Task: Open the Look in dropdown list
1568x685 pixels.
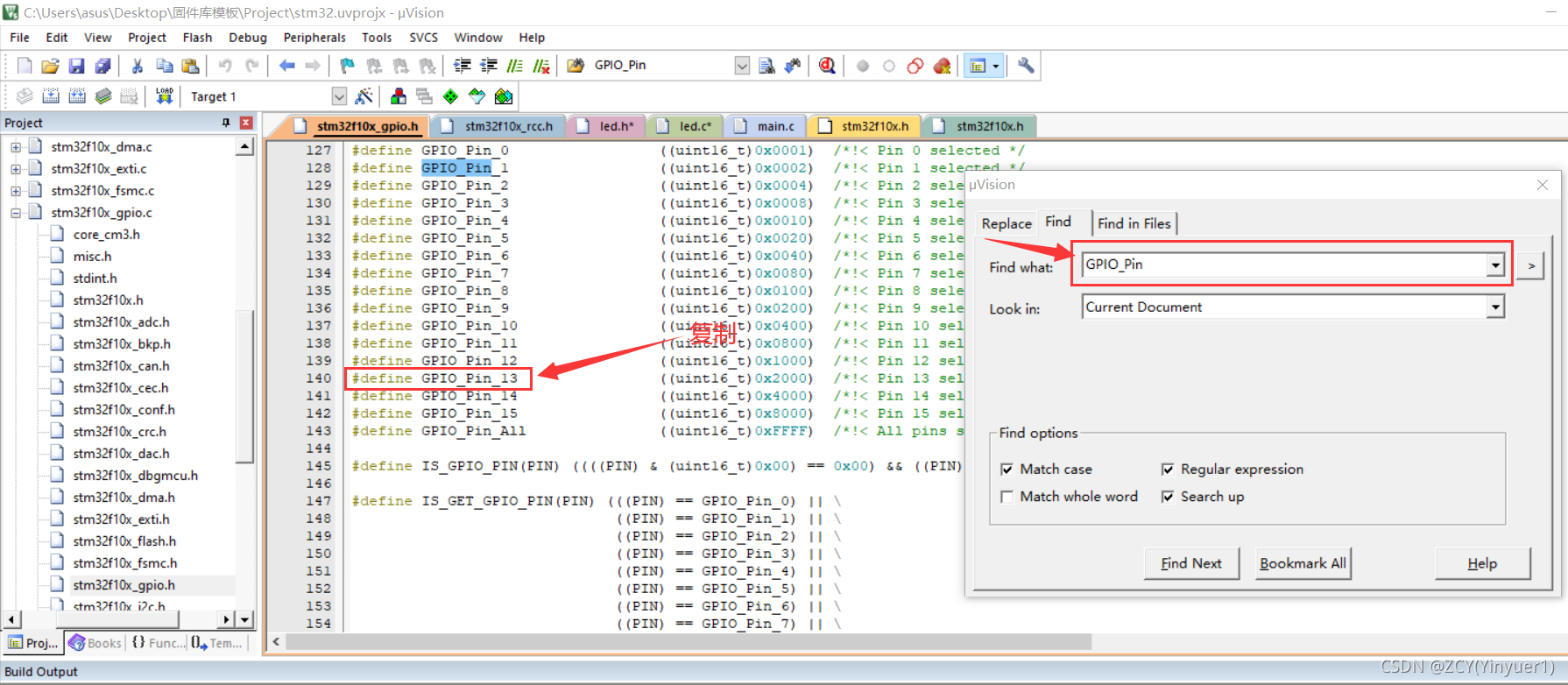Action: click(1494, 307)
